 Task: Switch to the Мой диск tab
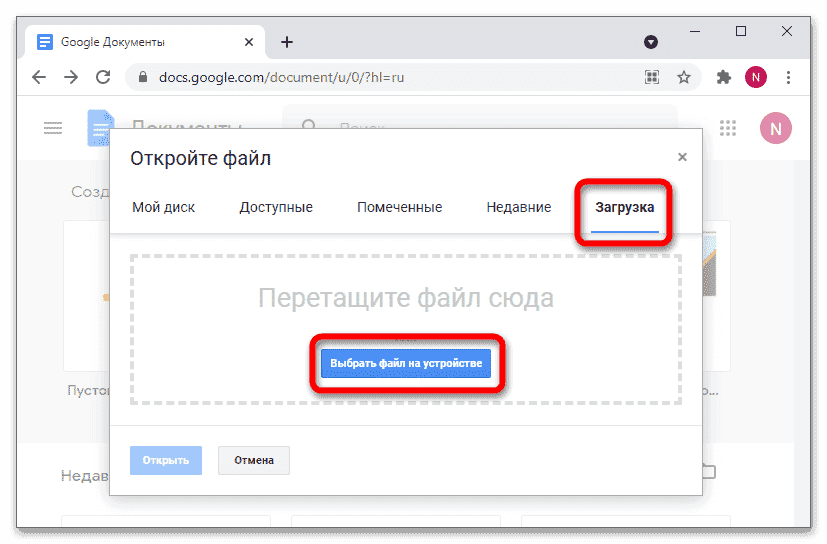pyautogui.click(x=163, y=208)
